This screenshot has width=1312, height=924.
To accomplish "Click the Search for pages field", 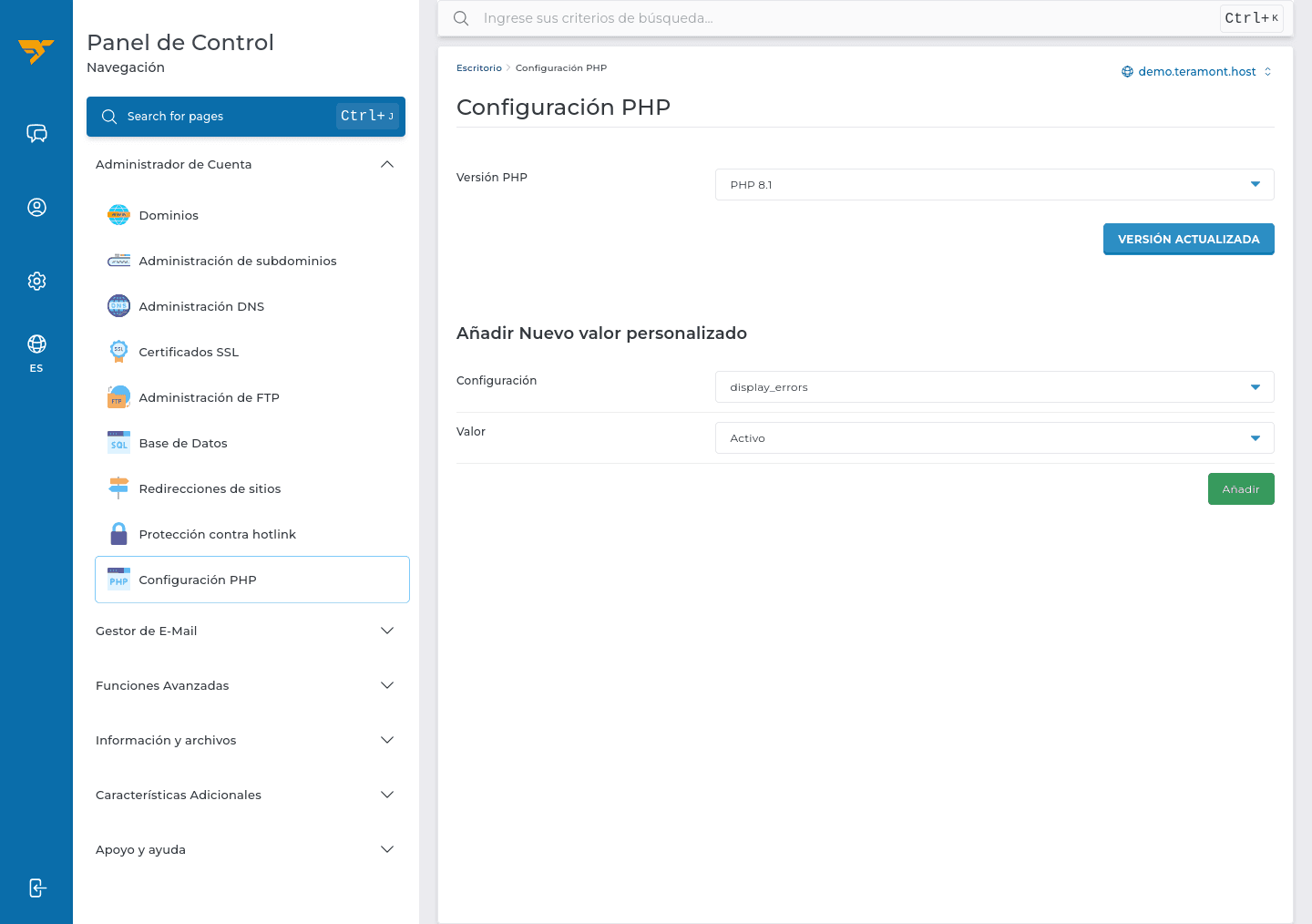I will 246,117.
